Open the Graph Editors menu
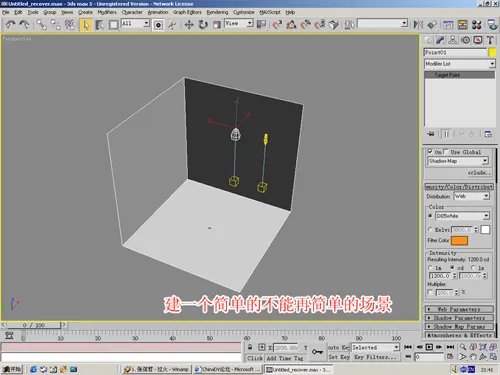 click(x=187, y=12)
